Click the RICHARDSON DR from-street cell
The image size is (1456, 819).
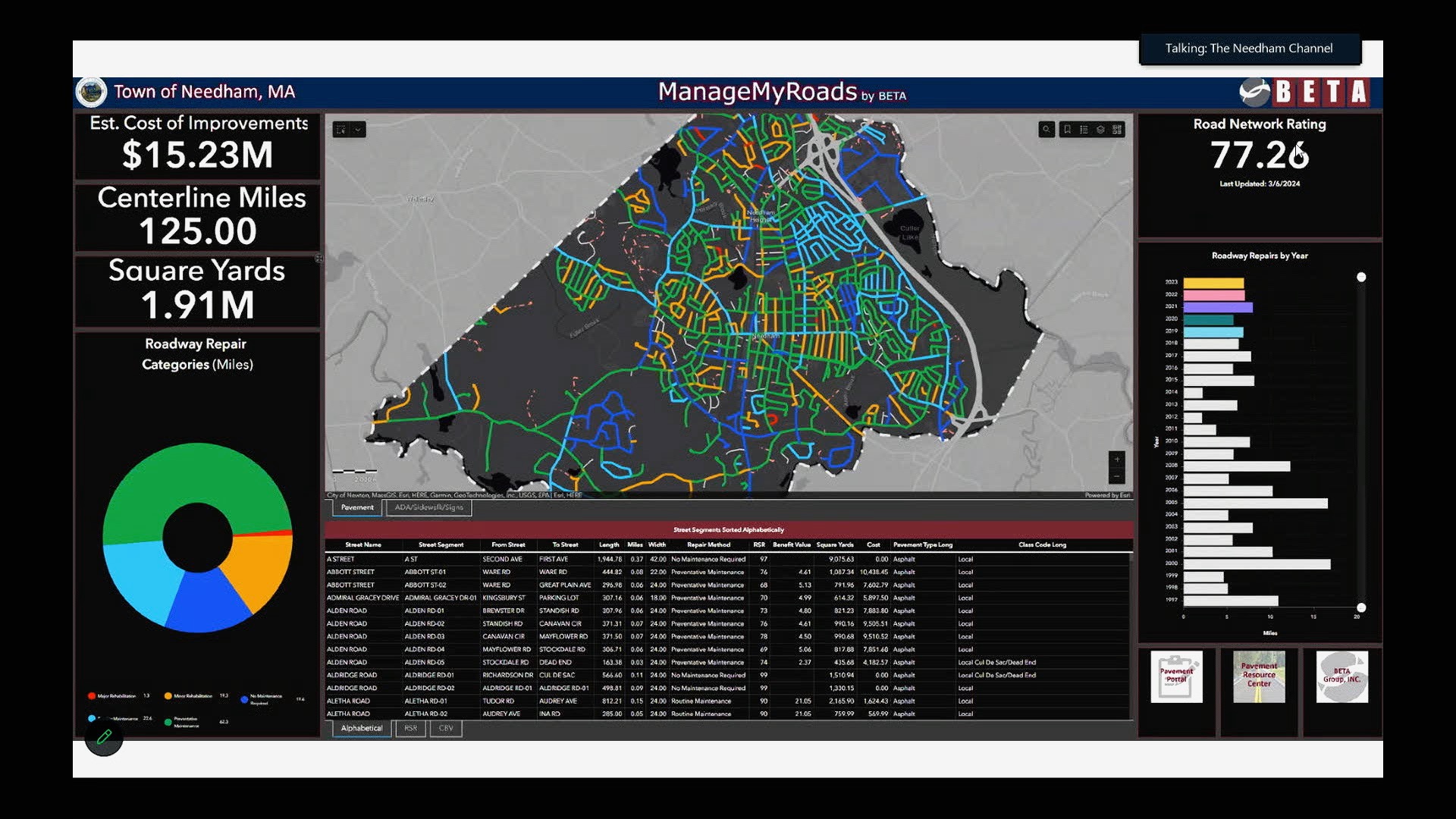coord(507,675)
